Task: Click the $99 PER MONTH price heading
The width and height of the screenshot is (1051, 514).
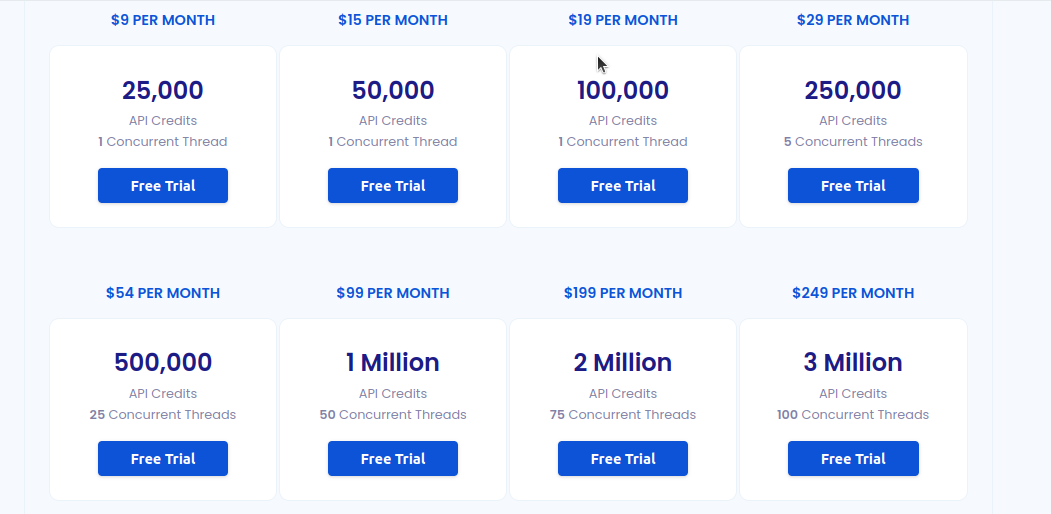Action: [393, 293]
